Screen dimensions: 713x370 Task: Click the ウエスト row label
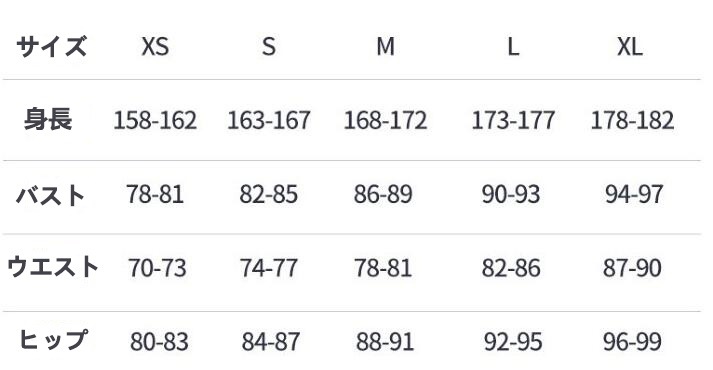(x=53, y=267)
